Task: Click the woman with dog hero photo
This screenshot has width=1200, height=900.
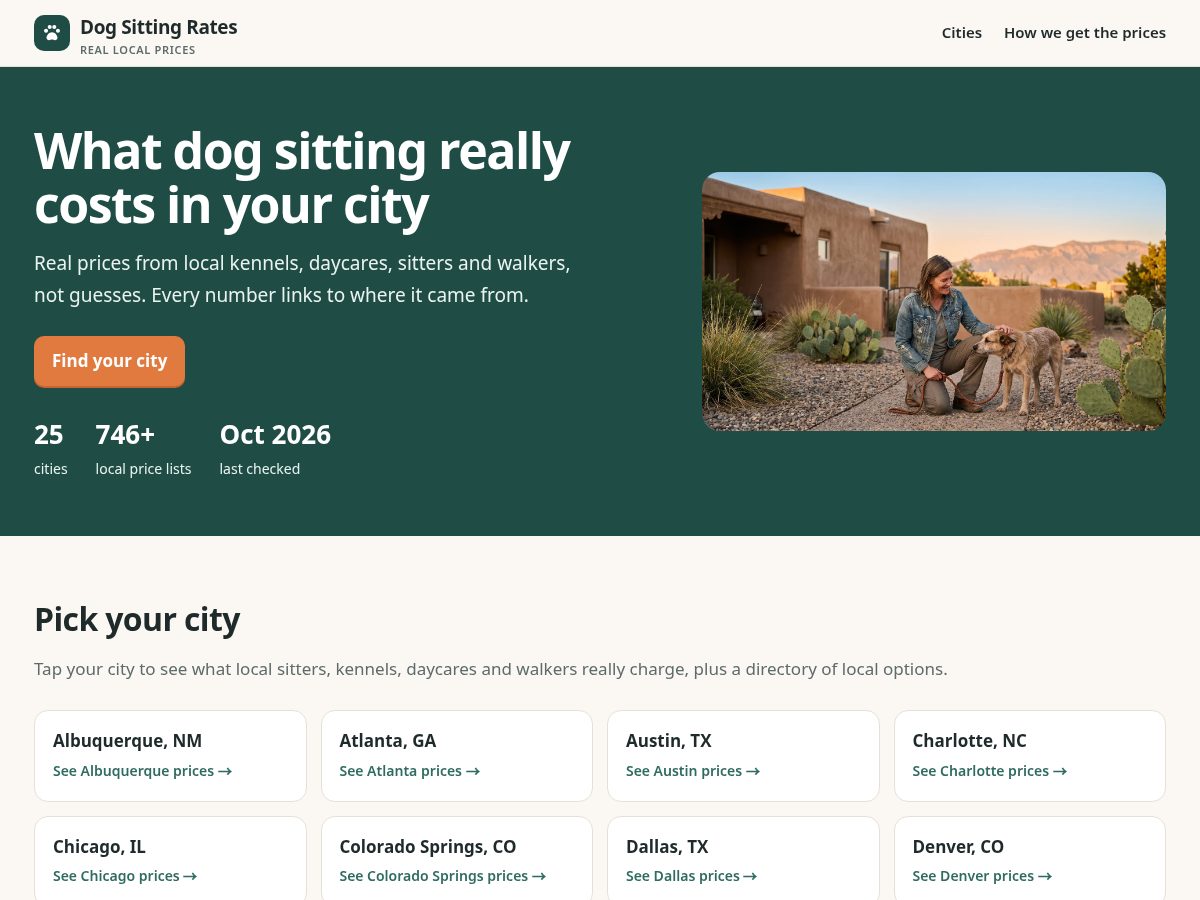Action: [x=934, y=301]
